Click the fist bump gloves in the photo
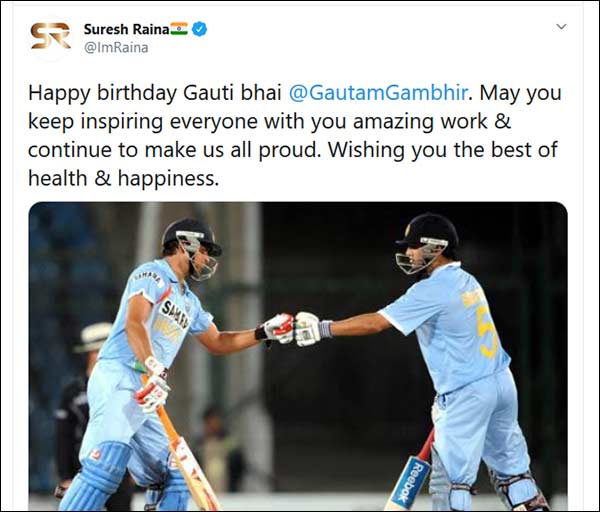This screenshot has width=600, height=512. [x=292, y=329]
